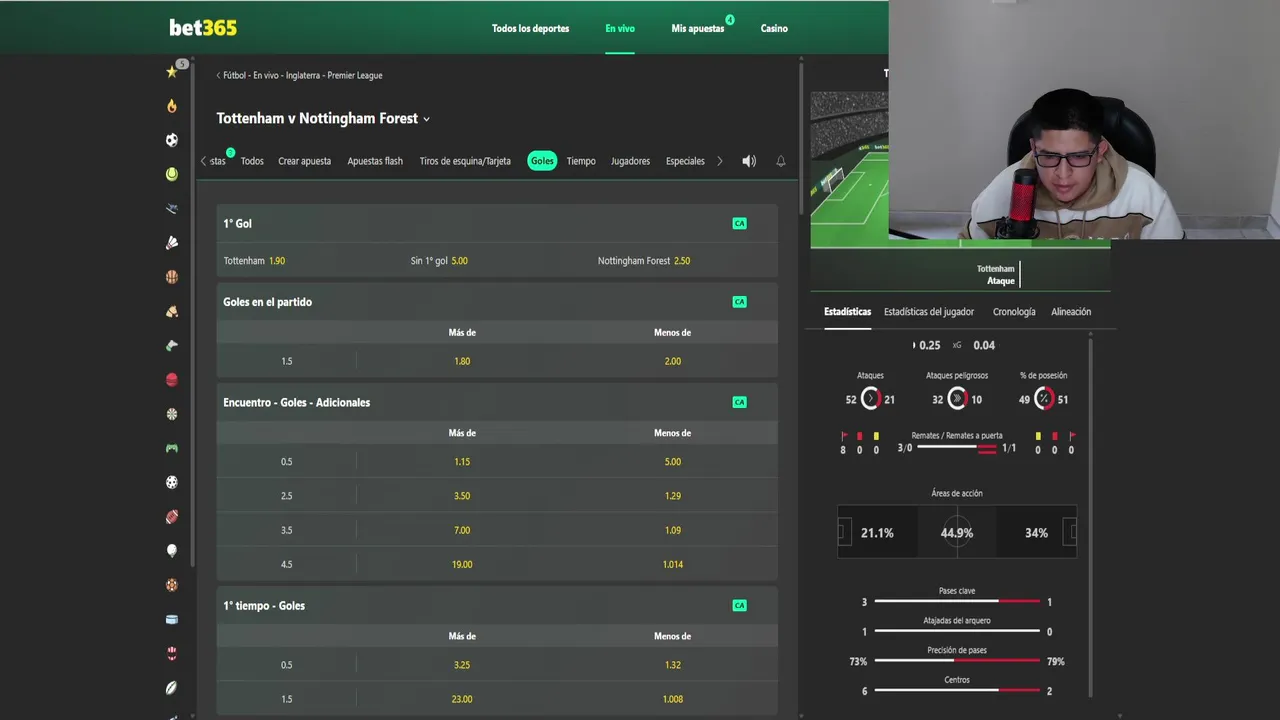Screen dimensions: 1280x720
Task: Select the green gamepad esports icon
Action: click(172, 448)
